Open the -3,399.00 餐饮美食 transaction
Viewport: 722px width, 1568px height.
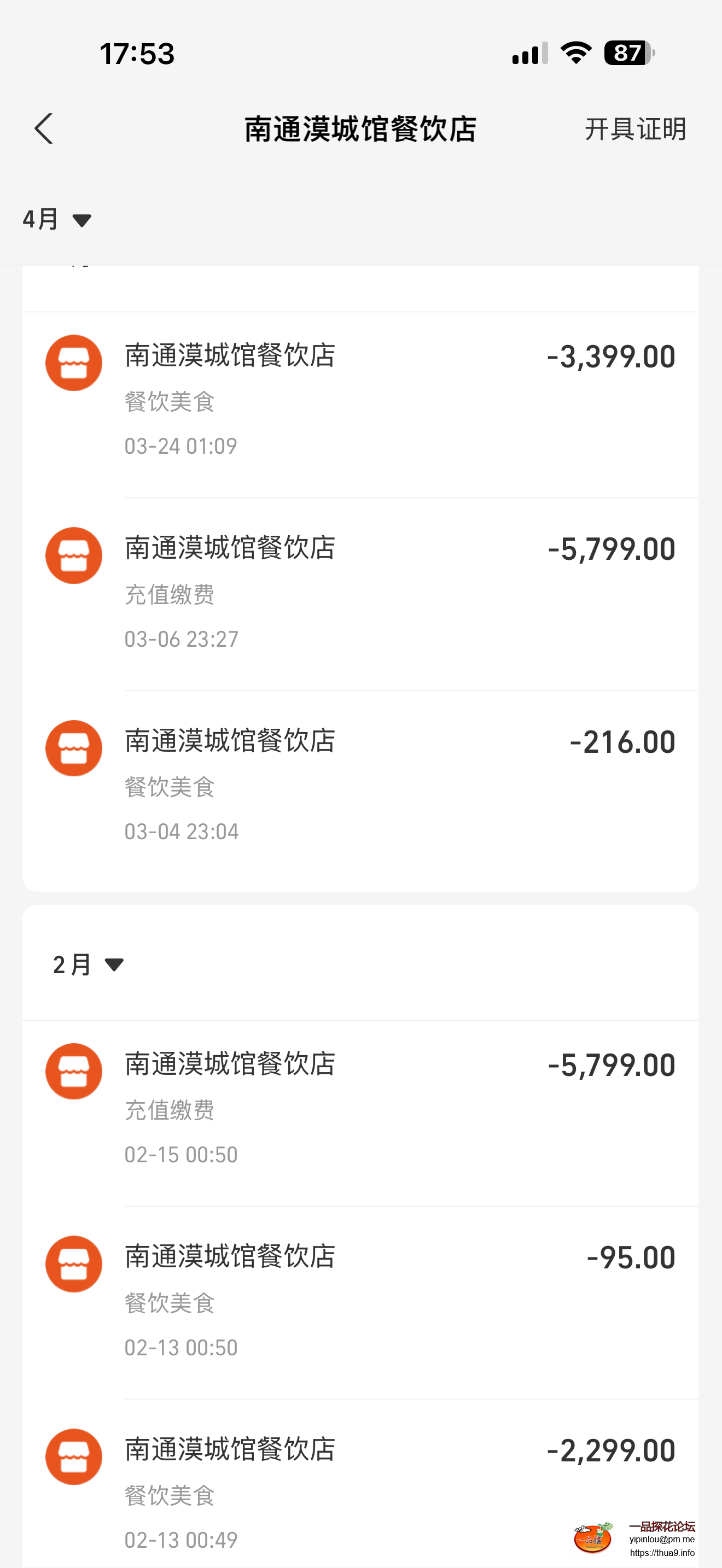pos(360,404)
